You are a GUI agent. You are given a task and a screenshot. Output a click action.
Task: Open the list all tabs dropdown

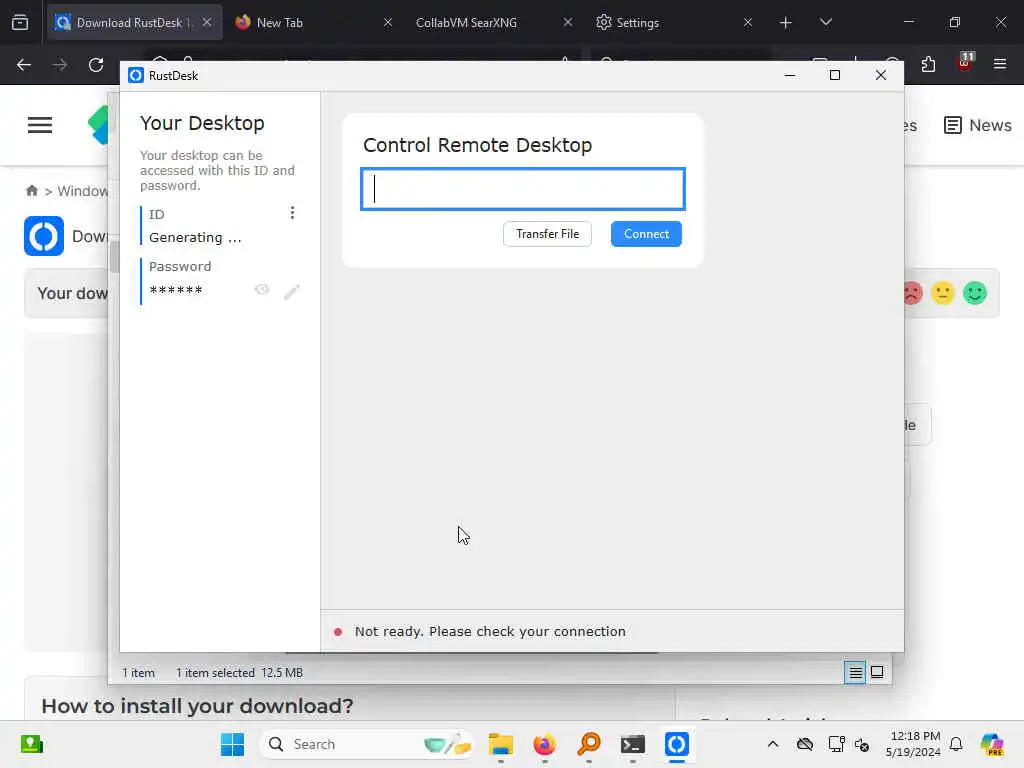[825, 23]
